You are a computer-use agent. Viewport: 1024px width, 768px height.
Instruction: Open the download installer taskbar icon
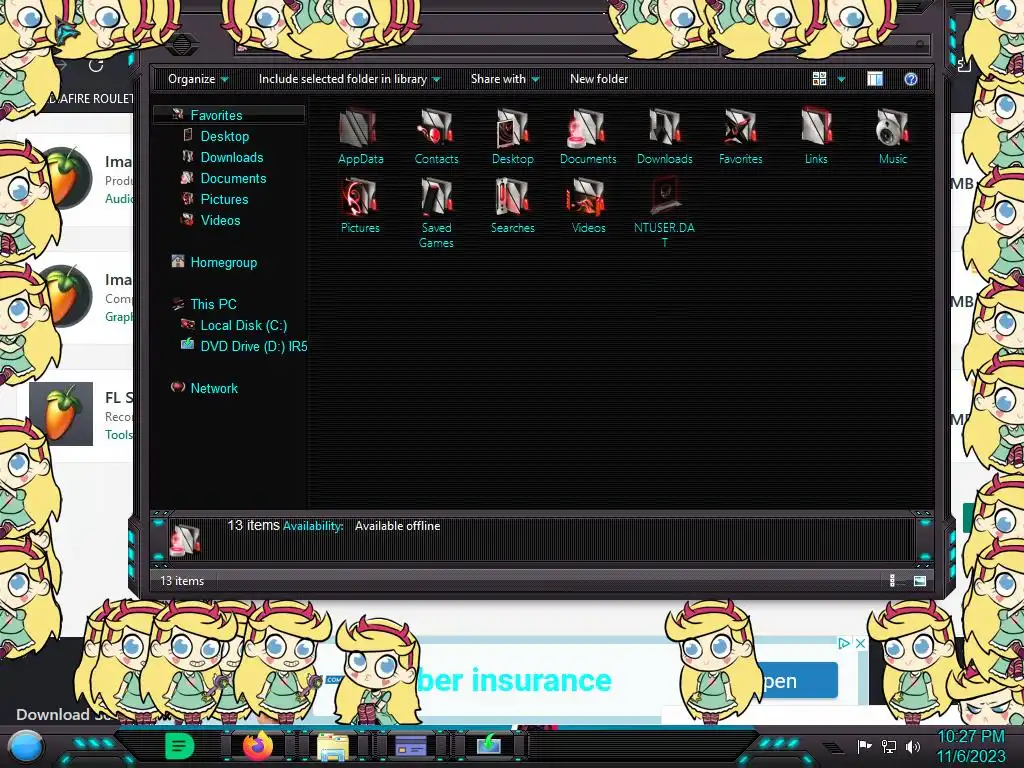[x=488, y=744]
